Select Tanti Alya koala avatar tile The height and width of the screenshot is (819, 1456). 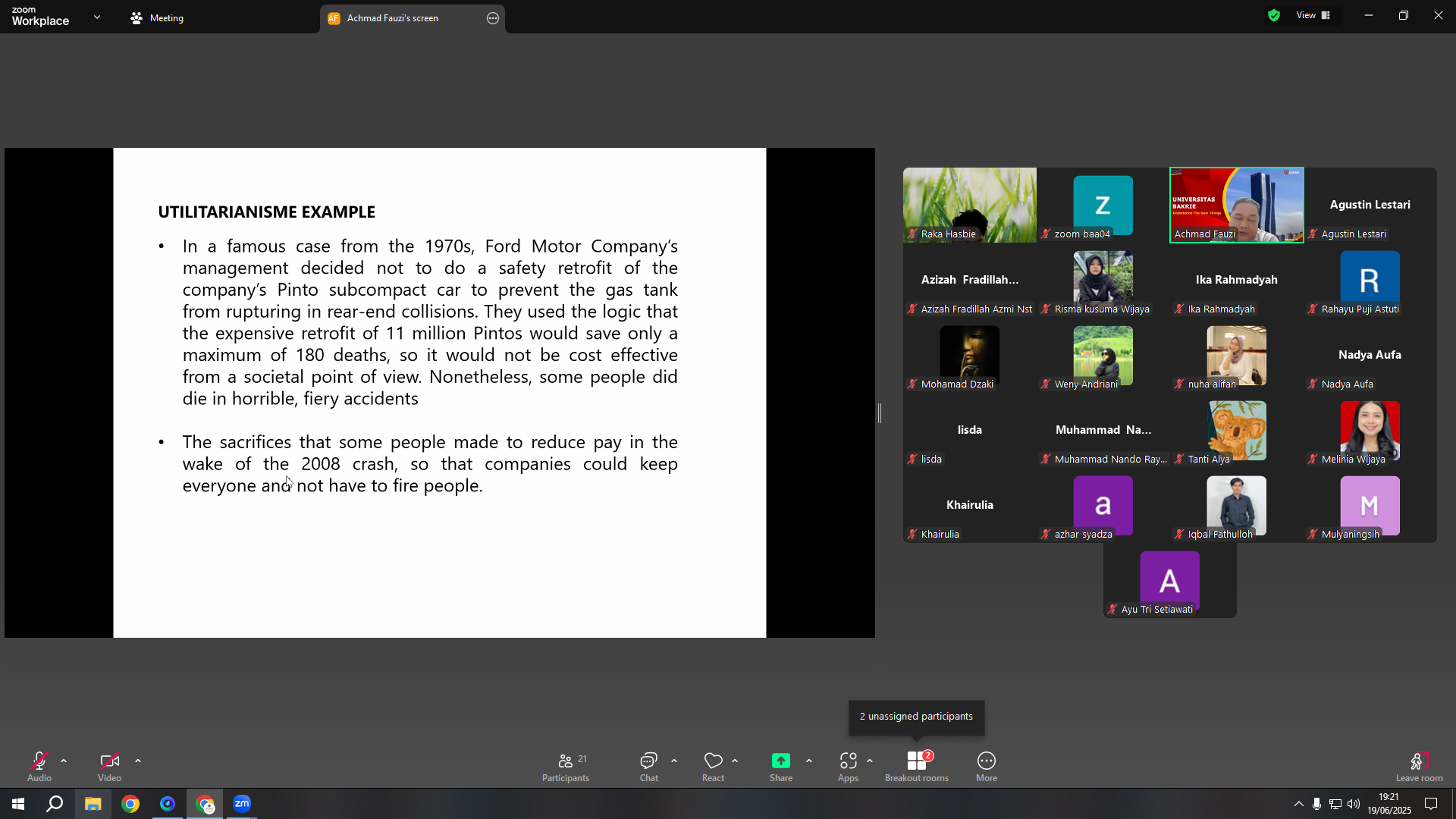click(1237, 430)
